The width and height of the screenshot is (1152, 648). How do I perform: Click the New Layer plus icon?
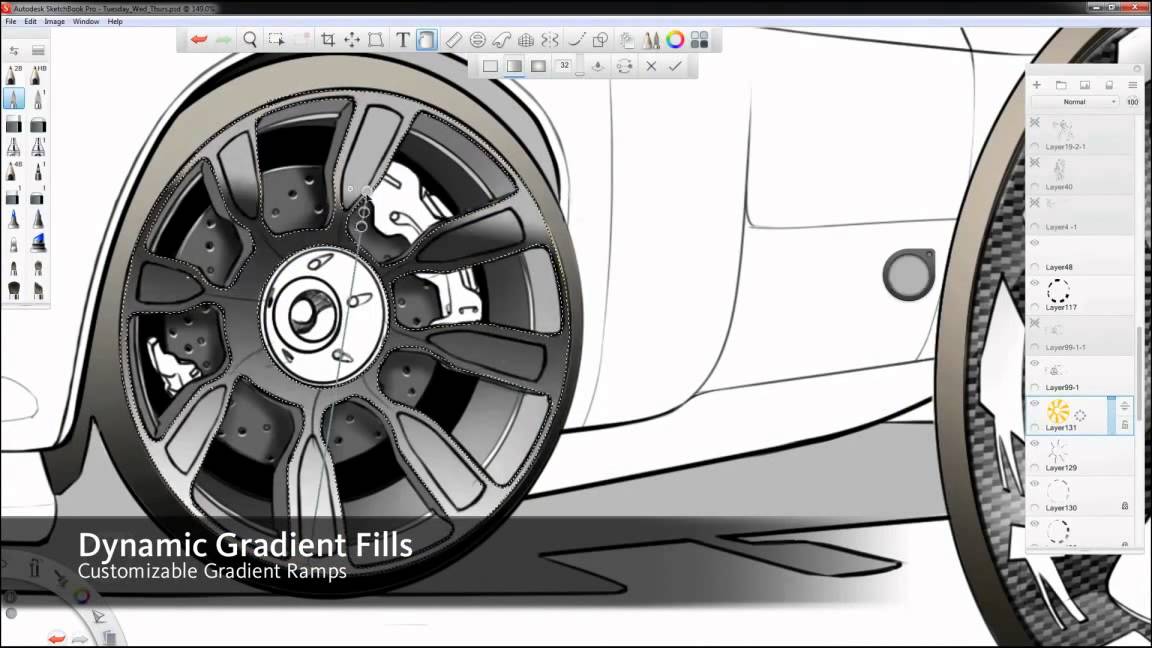click(x=1037, y=85)
